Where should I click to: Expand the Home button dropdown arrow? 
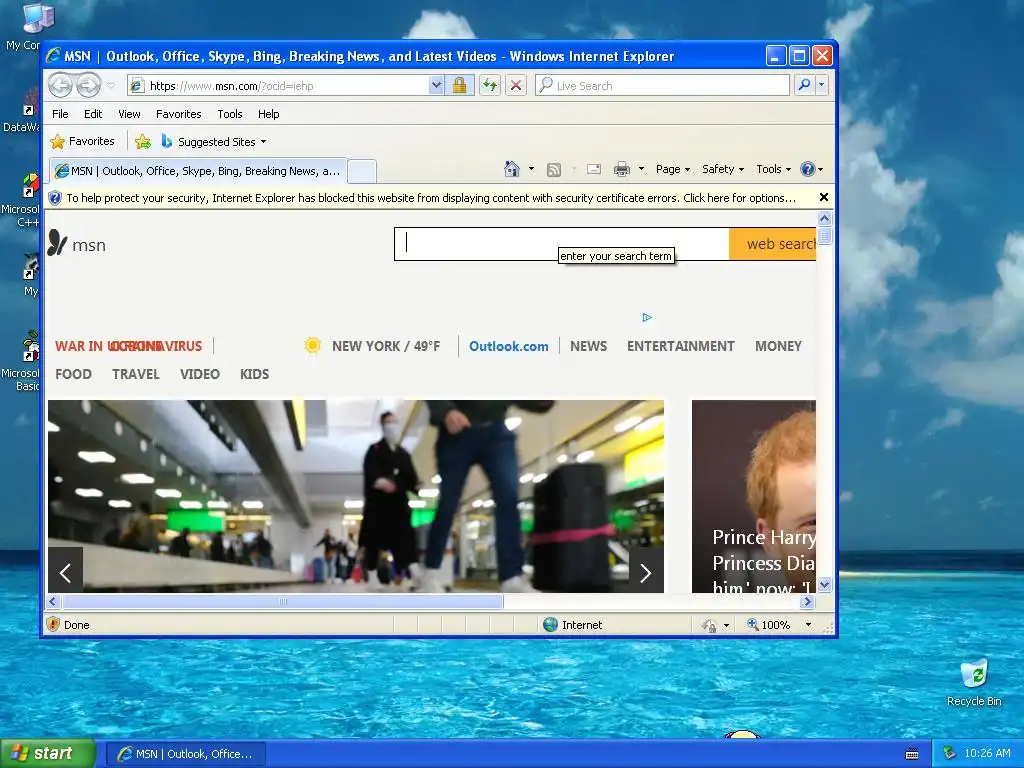pyautogui.click(x=531, y=169)
